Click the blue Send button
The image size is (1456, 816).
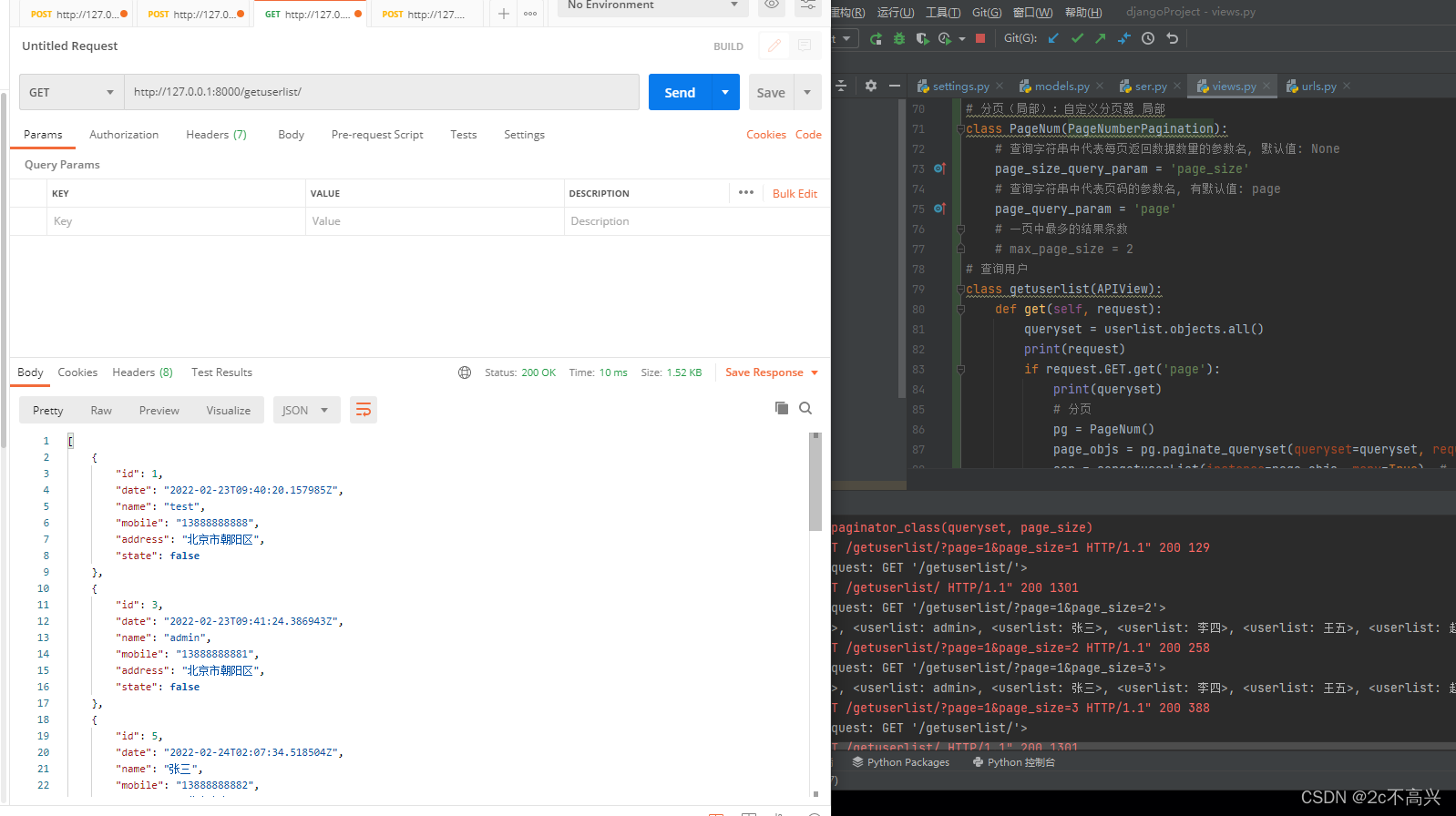pyautogui.click(x=680, y=92)
